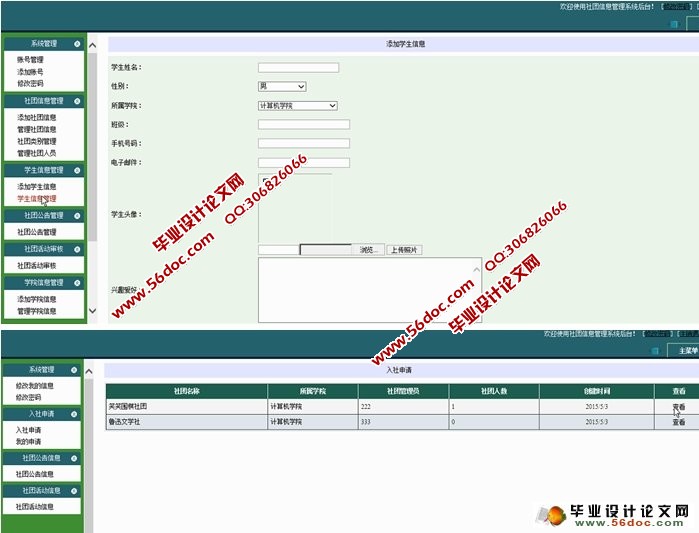699x533 pixels.
Task: Focus the 学生姓名 text field
Action: [298, 67]
